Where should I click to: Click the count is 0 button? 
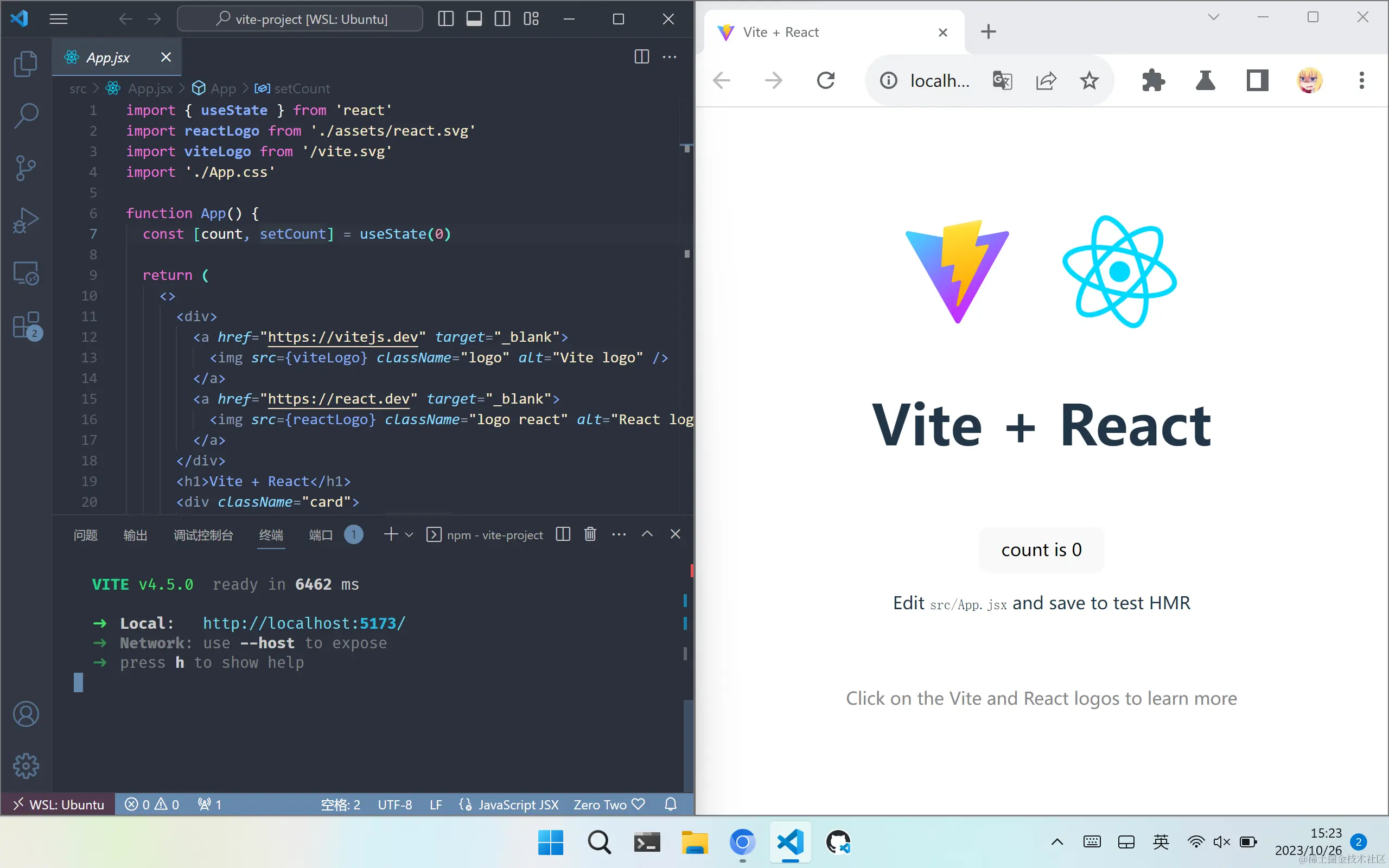point(1041,550)
